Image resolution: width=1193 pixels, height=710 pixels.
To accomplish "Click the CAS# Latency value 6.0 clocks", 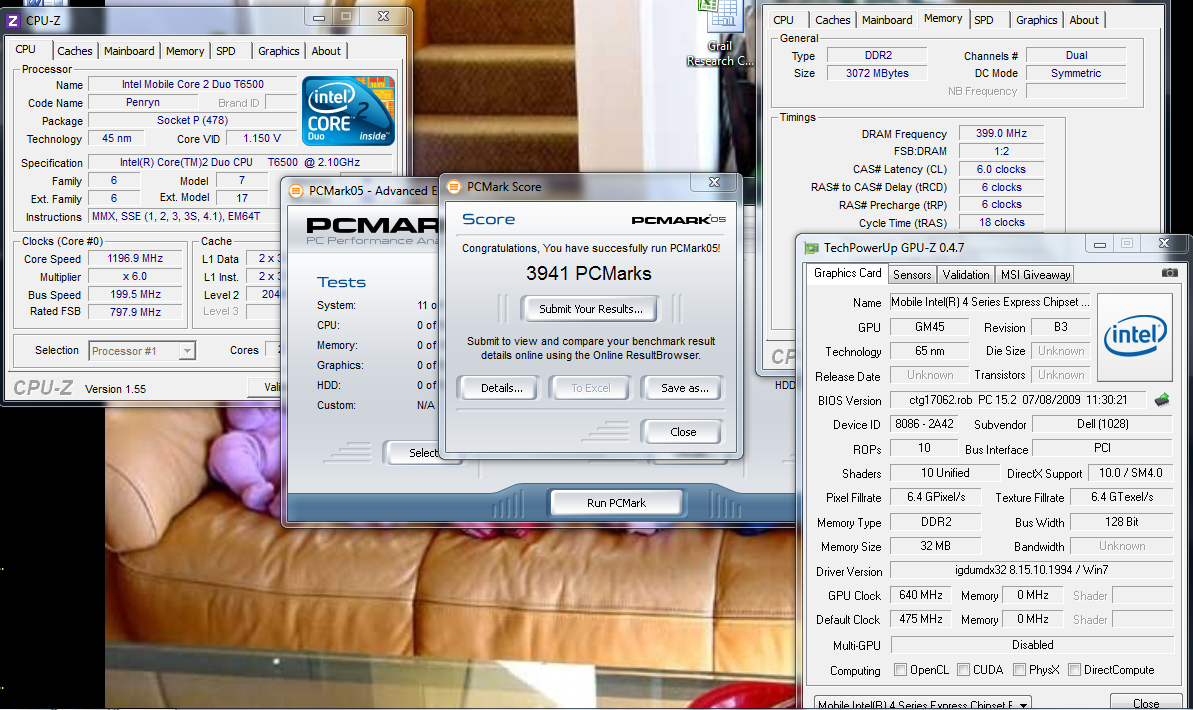I will [1001, 169].
